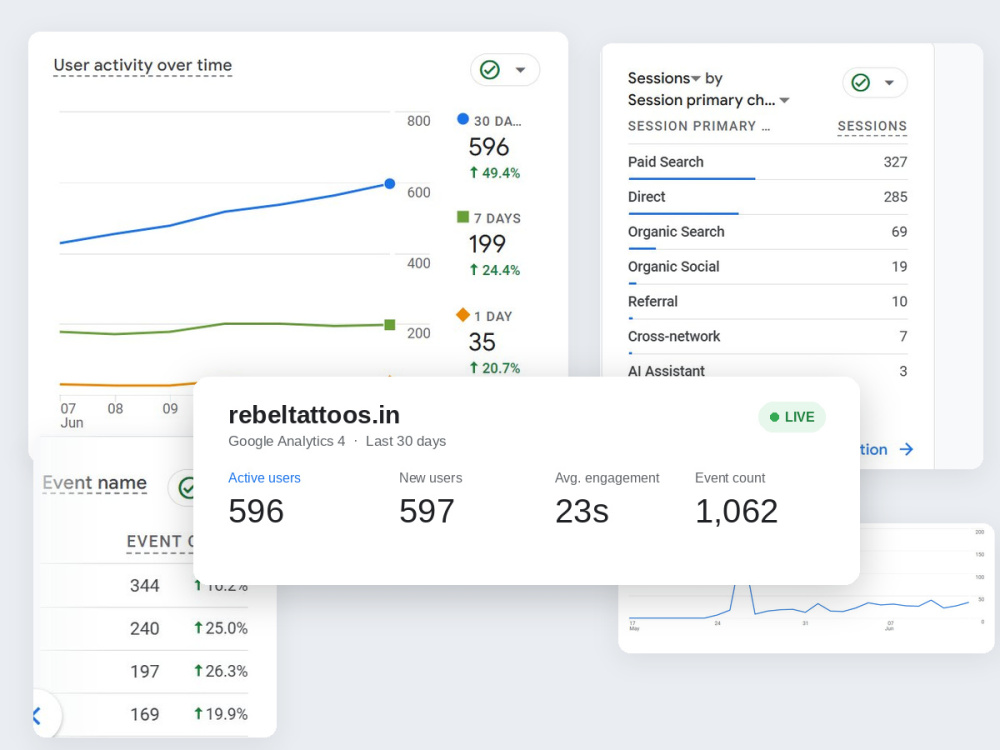The image size is (1000, 750).
Task: Select the Organic Search row
Action: point(767,232)
